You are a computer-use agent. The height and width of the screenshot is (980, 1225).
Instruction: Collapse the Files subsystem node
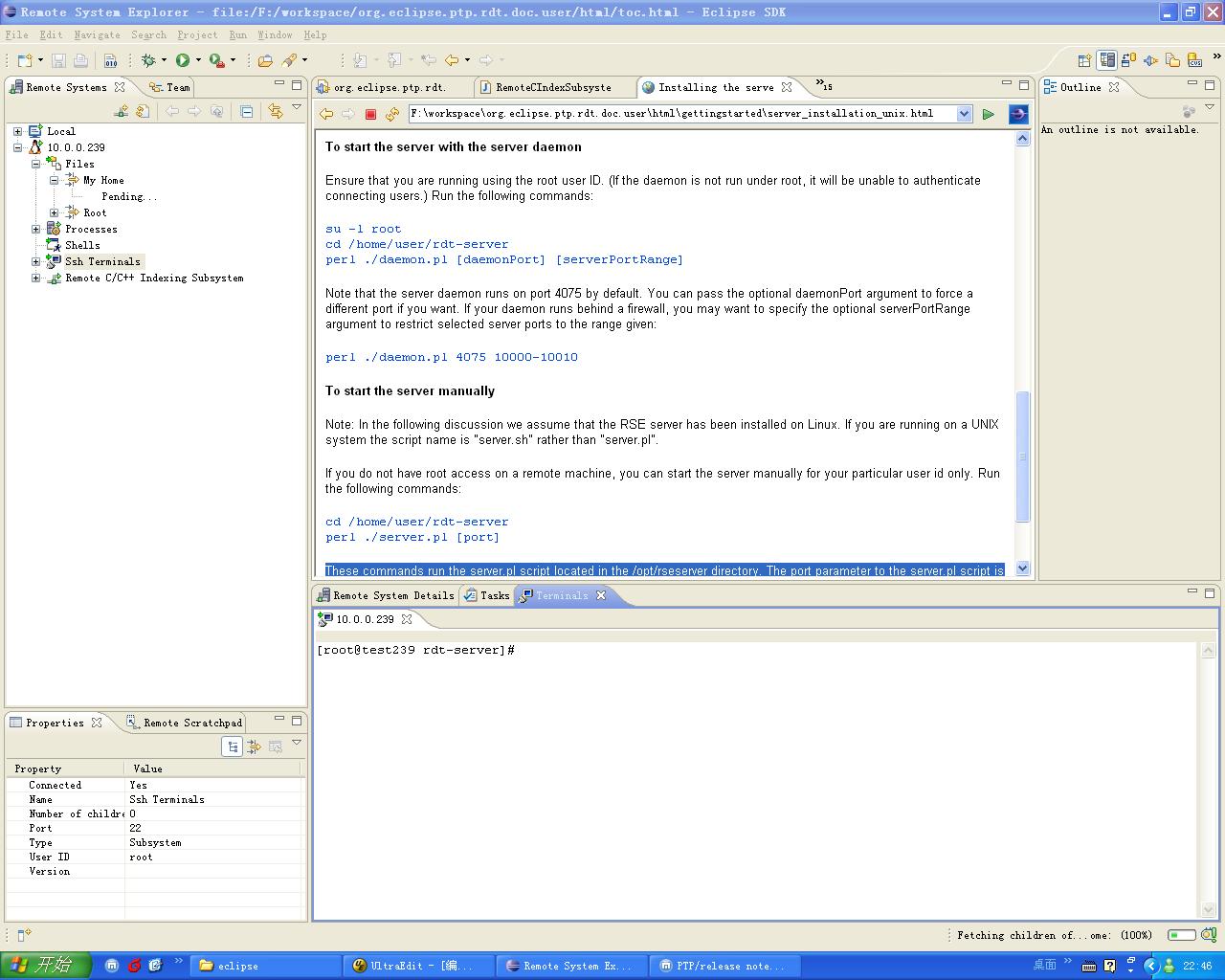pos(35,164)
